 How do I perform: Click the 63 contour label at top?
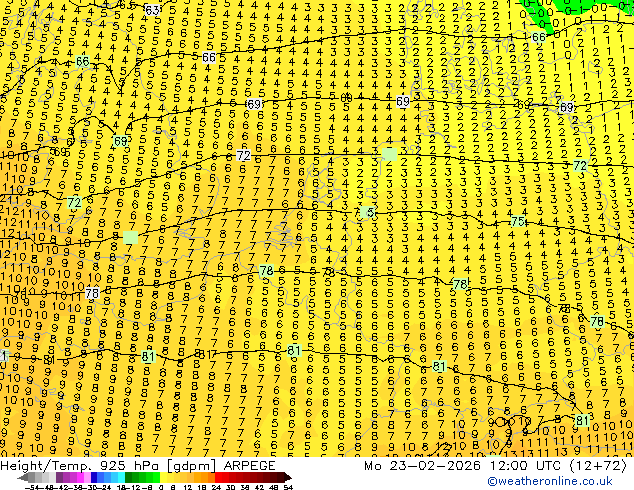pos(152,10)
